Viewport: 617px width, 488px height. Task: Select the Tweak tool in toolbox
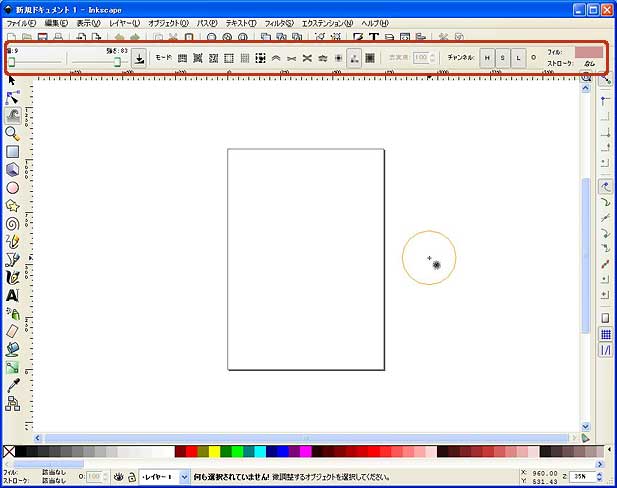pos(13,115)
